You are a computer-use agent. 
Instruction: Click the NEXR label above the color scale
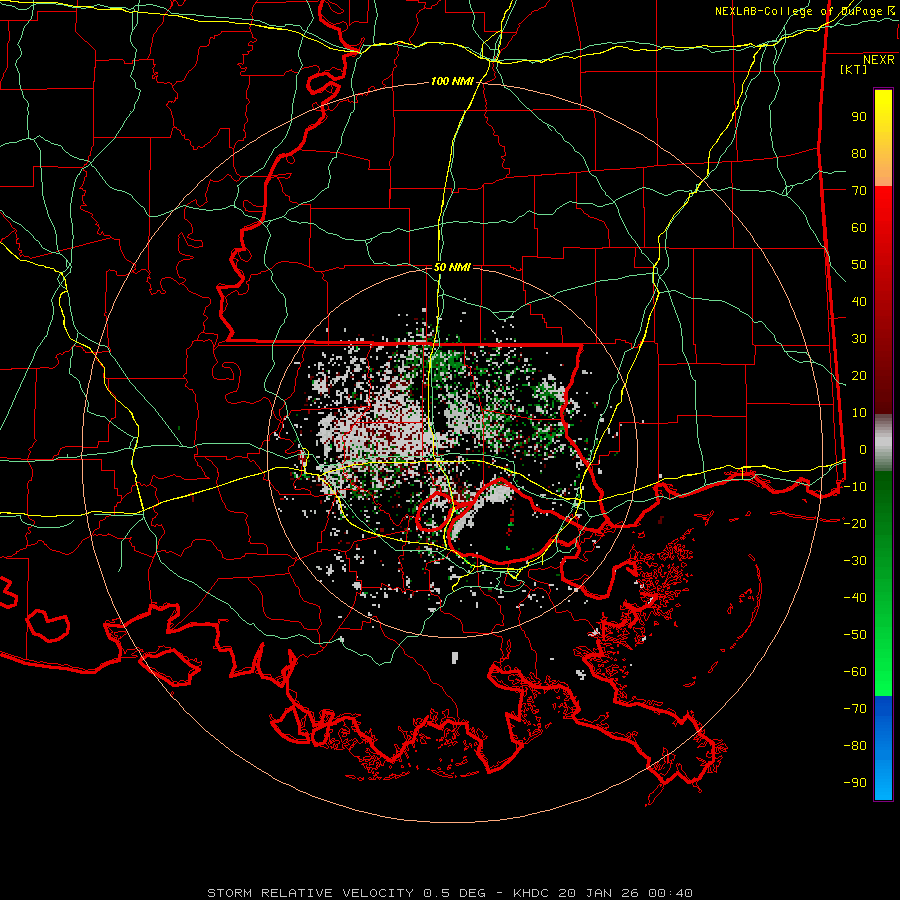pyautogui.click(x=879, y=60)
